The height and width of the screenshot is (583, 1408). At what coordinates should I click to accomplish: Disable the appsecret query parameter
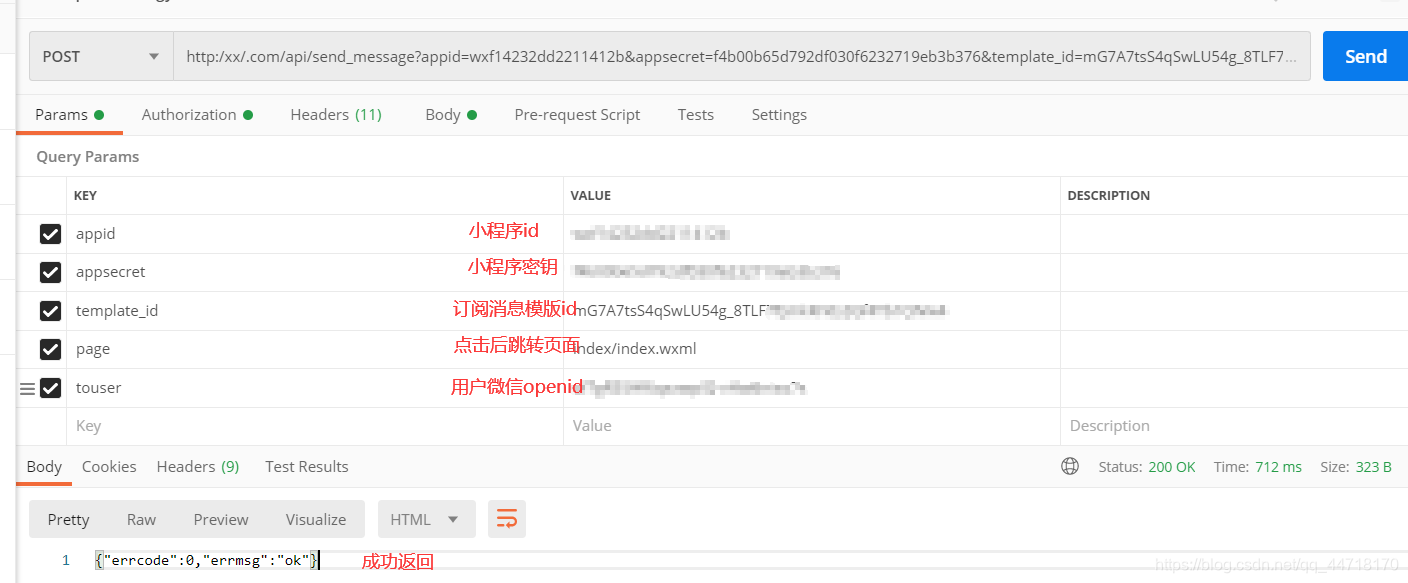coord(51,272)
